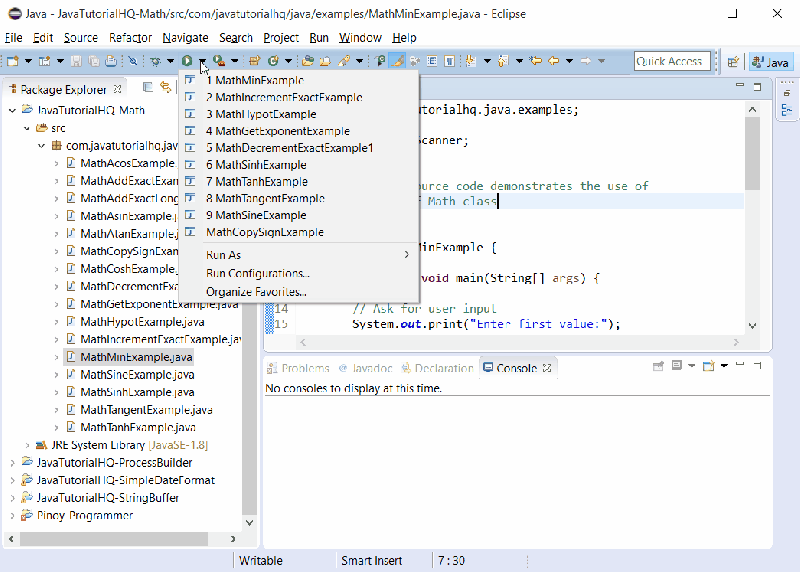
Task: Expand JavaTutorialHQ-ProcessBuilder project
Action: (x=12, y=463)
